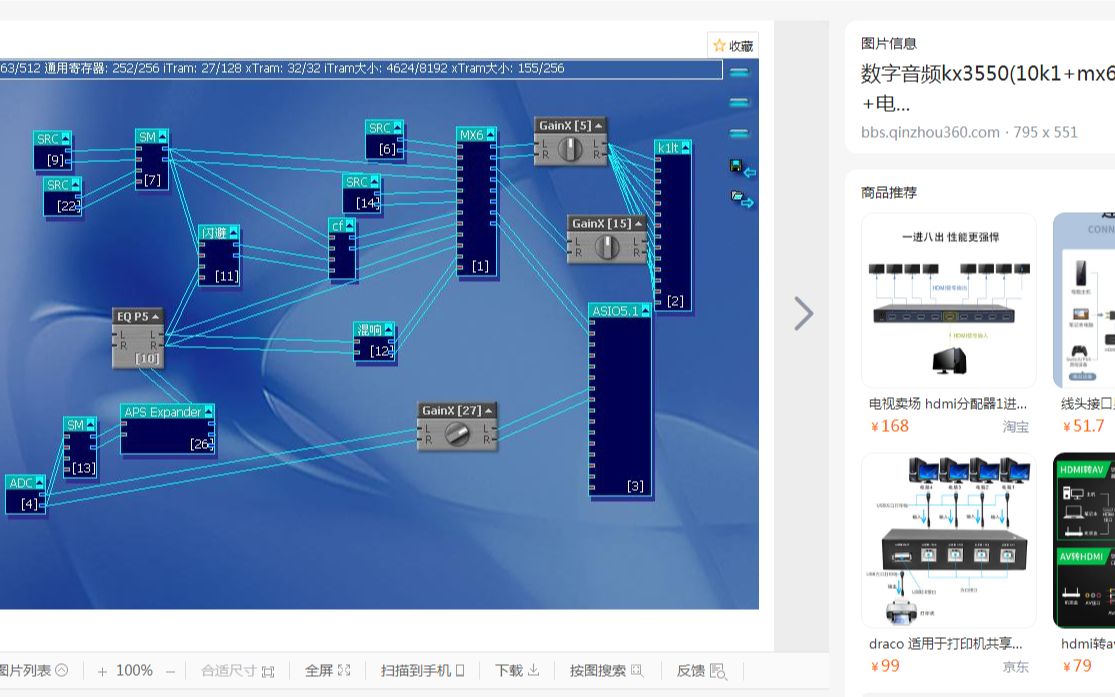The width and height of the screenshot is (1115, 697).
Task: Click the SRC [9] sample rate converter
Action: [x=52, y=148]
